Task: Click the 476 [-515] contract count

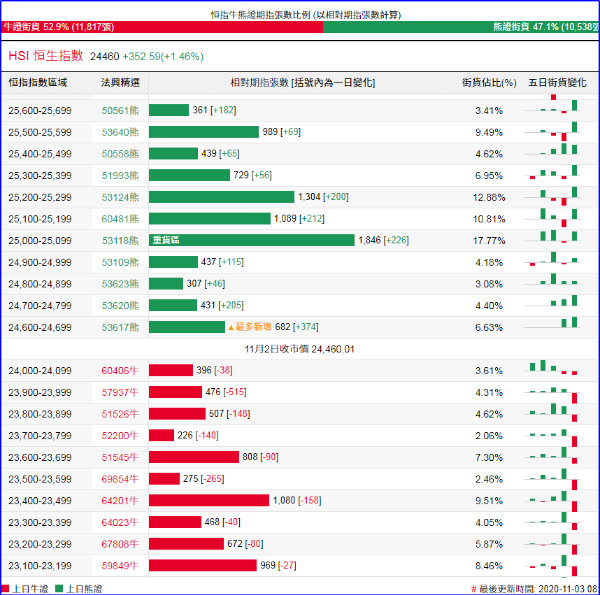Action: pos(226,392)
